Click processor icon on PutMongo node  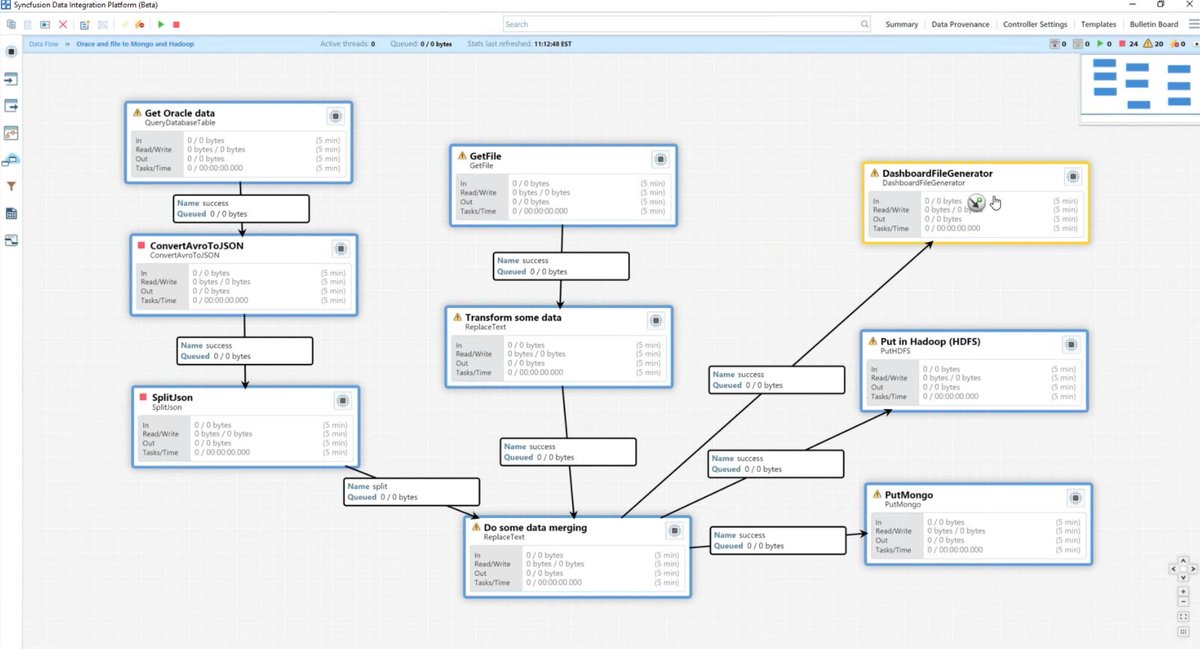[x=1074, y=497]
